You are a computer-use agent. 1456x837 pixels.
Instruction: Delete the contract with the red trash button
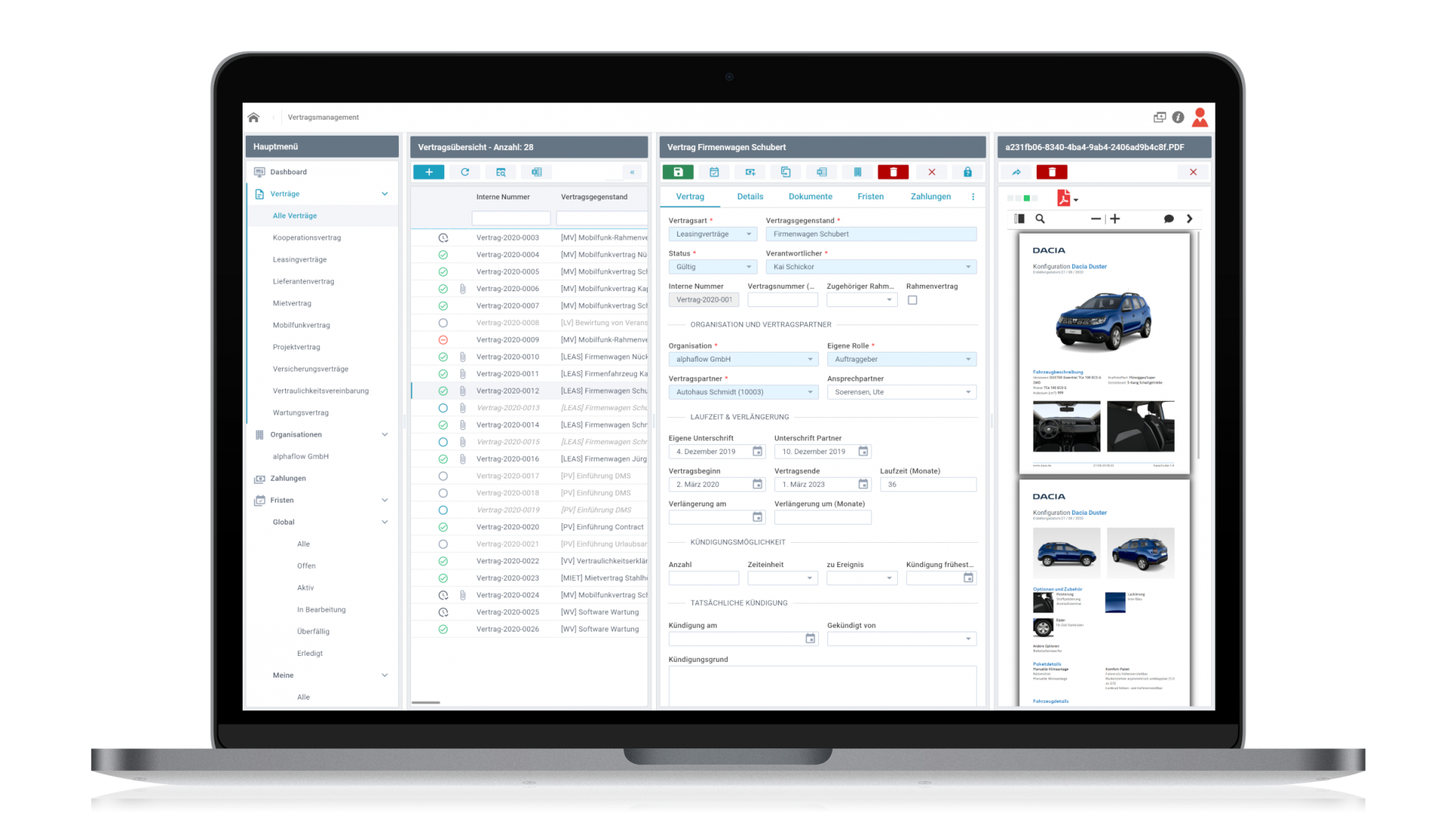tap(893, 172)
